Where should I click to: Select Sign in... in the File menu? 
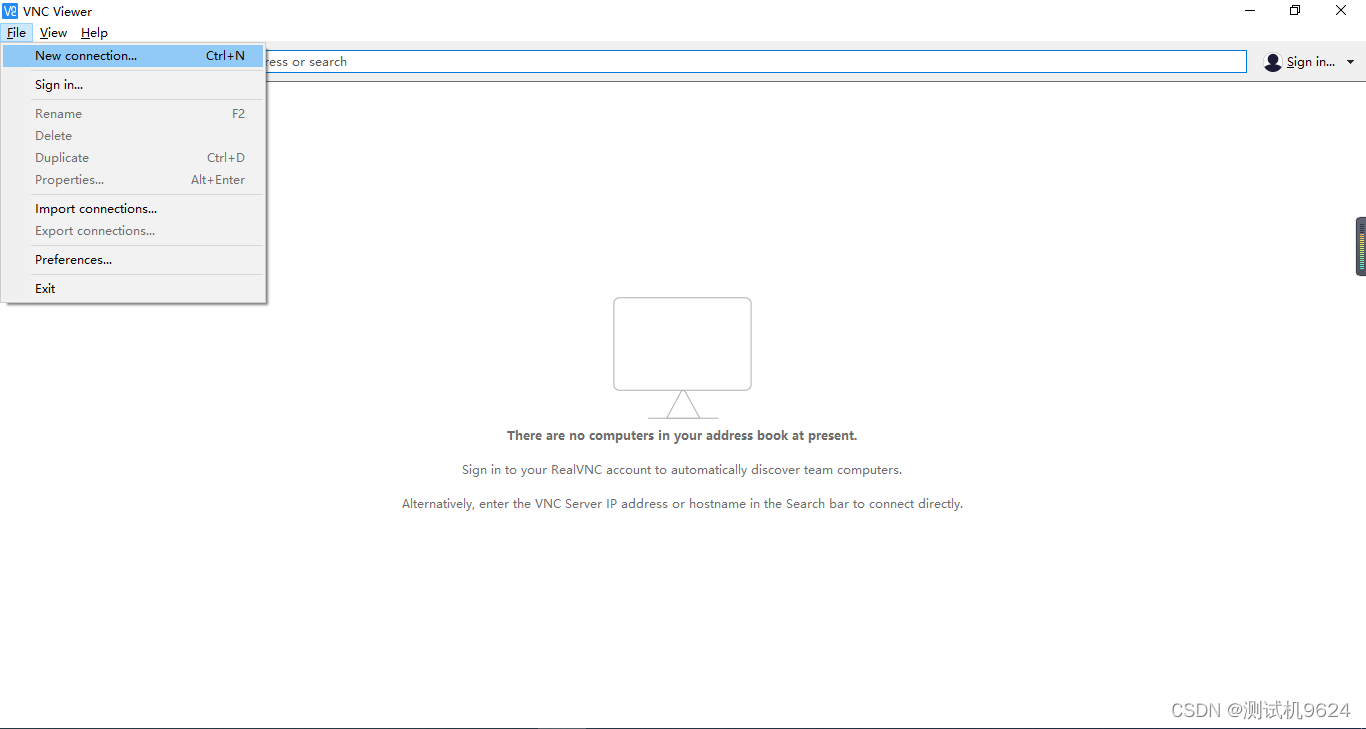133,85
